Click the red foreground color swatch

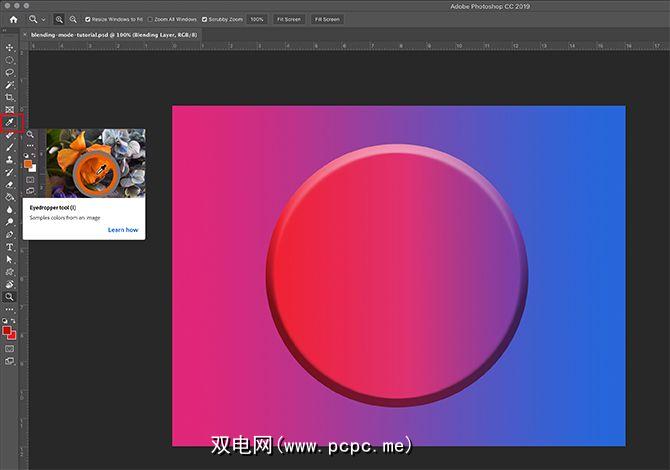[8, 330]
